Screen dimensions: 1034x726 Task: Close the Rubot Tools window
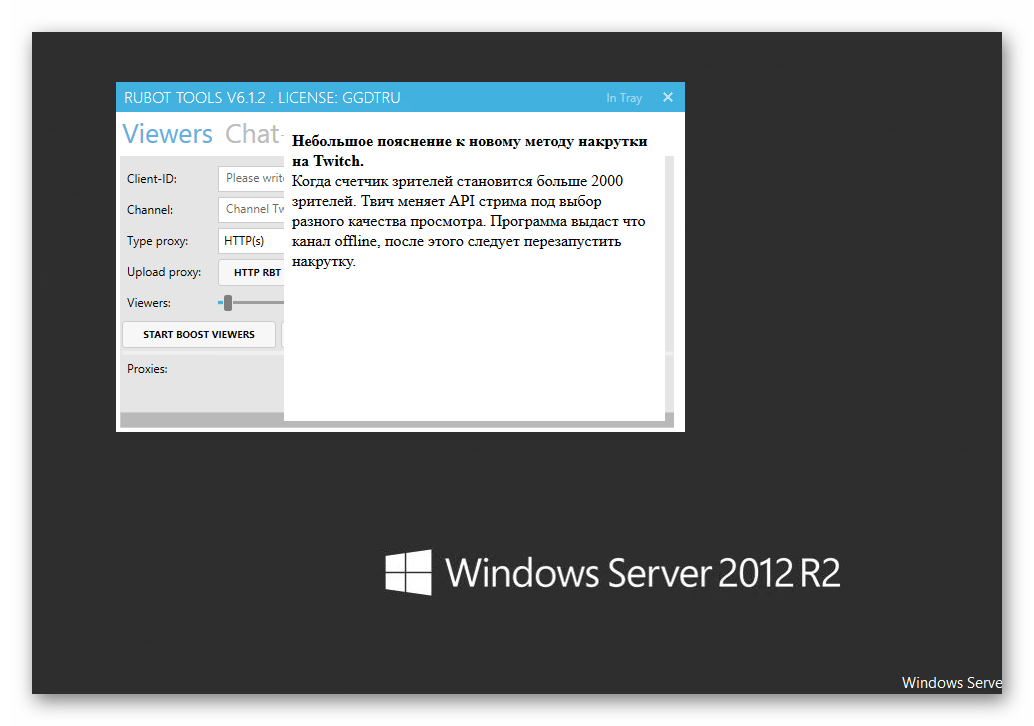tap(668, 97)
